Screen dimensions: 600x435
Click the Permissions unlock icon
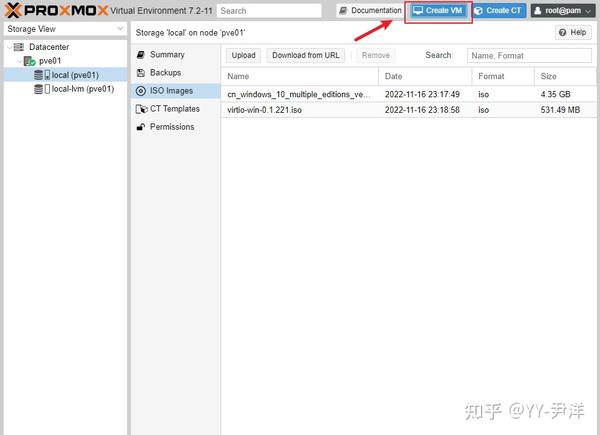(x=140, y=127)
